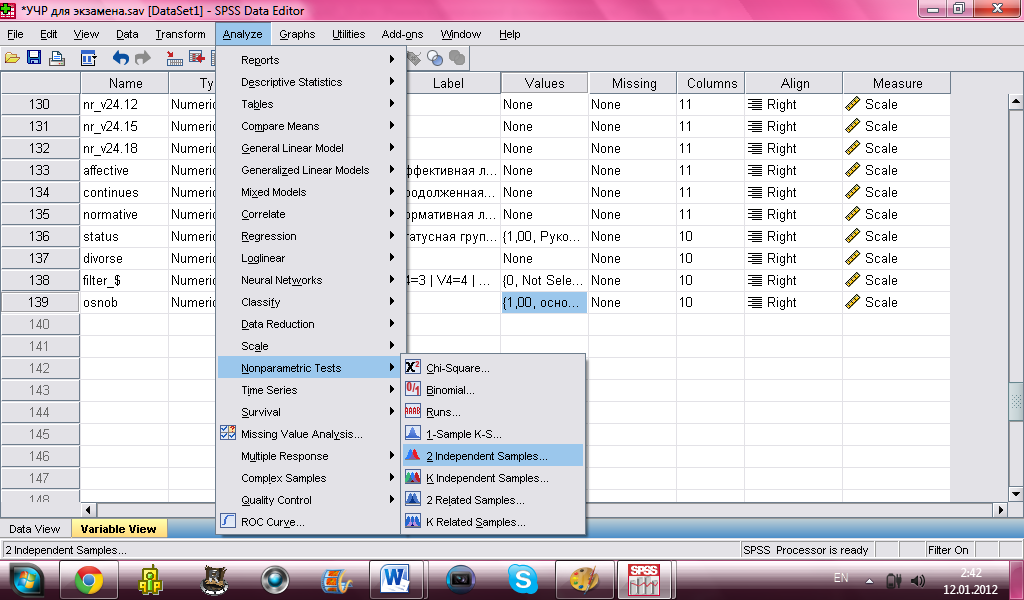1024x600 pixels.
Task: Open the Chi-Square test dialog
Action: coord(493,368)
